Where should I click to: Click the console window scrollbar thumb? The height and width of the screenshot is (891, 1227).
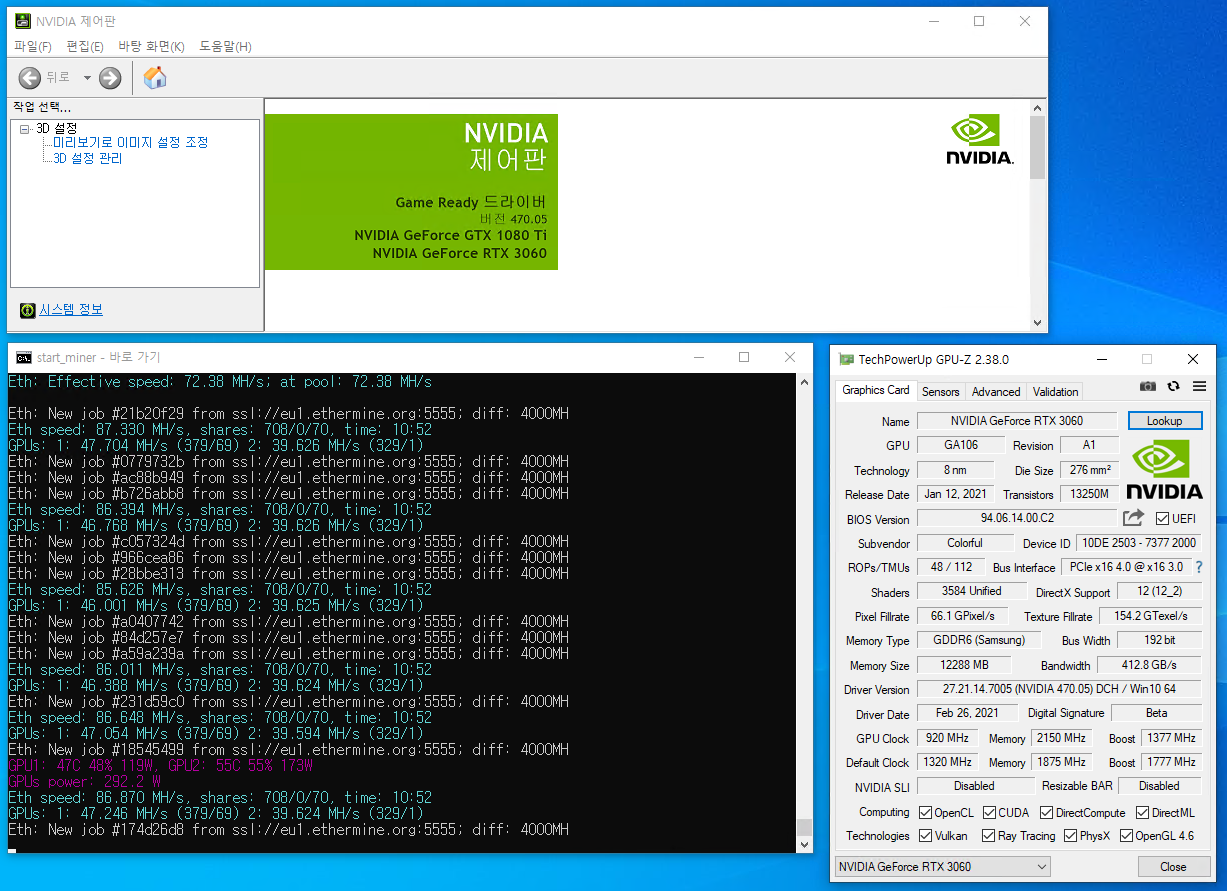(x=805, y=827)
